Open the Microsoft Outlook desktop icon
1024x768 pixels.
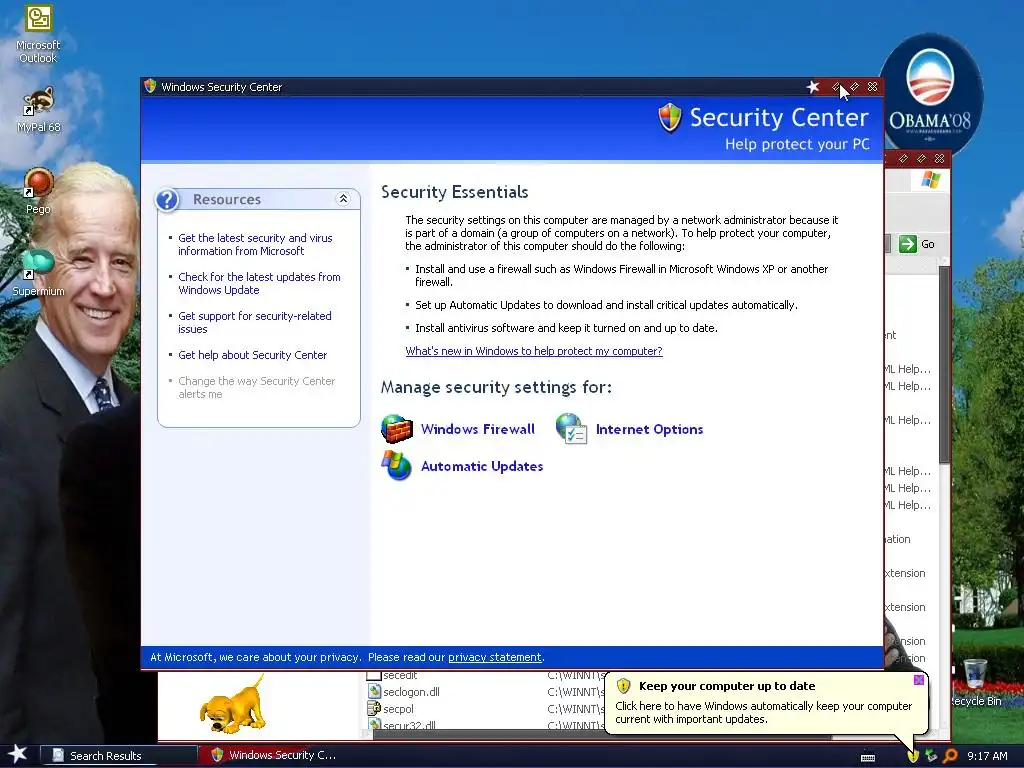pyautogui.click(x=38, y=34)
